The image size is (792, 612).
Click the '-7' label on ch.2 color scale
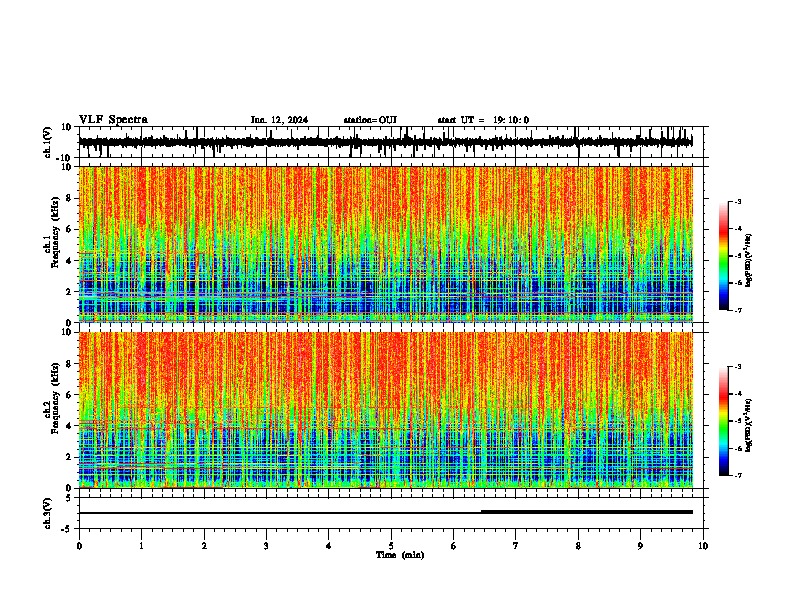738,475
